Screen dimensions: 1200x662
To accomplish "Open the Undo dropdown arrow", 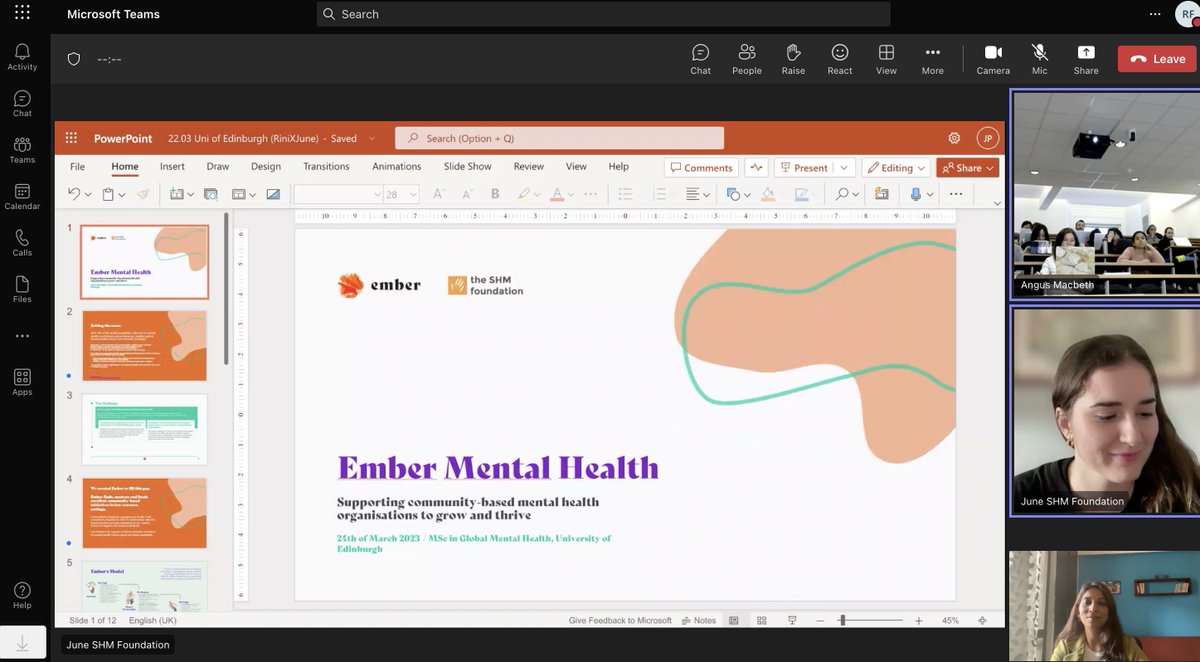I will (x=88, y=195).
